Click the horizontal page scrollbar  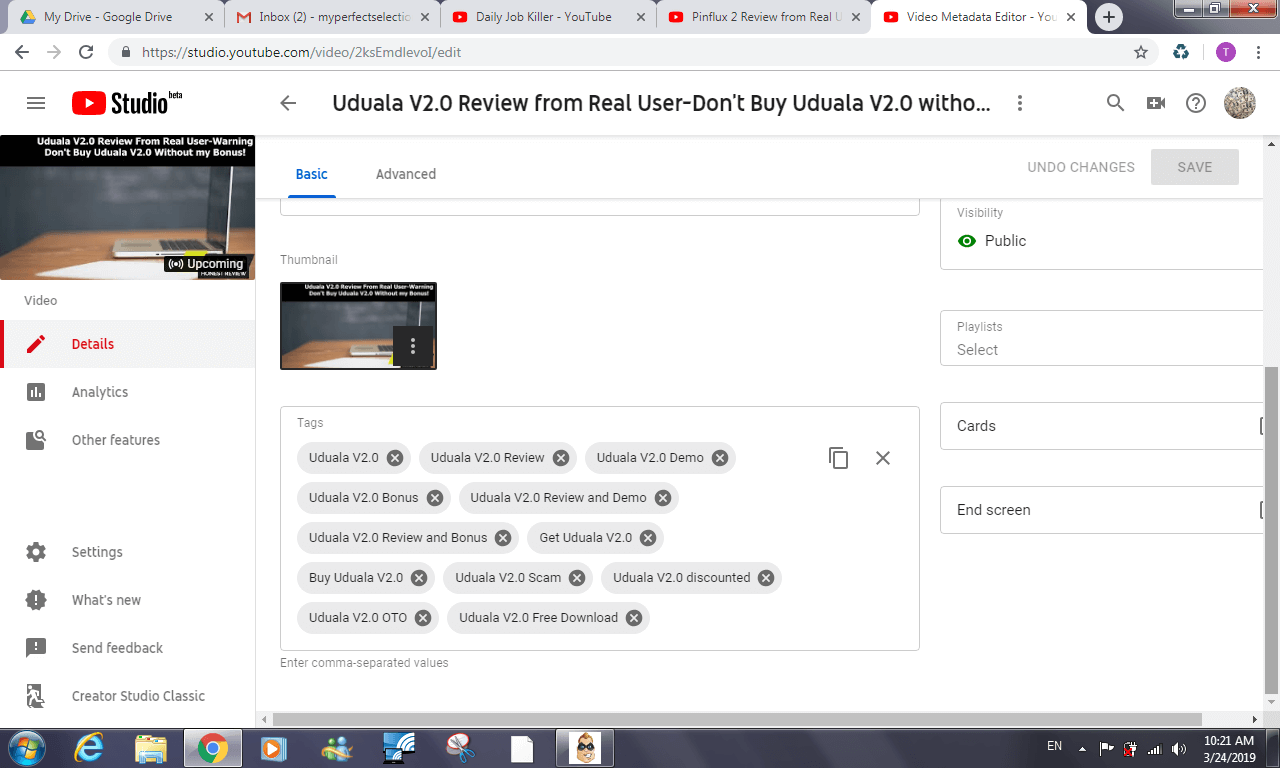[737, 719]
